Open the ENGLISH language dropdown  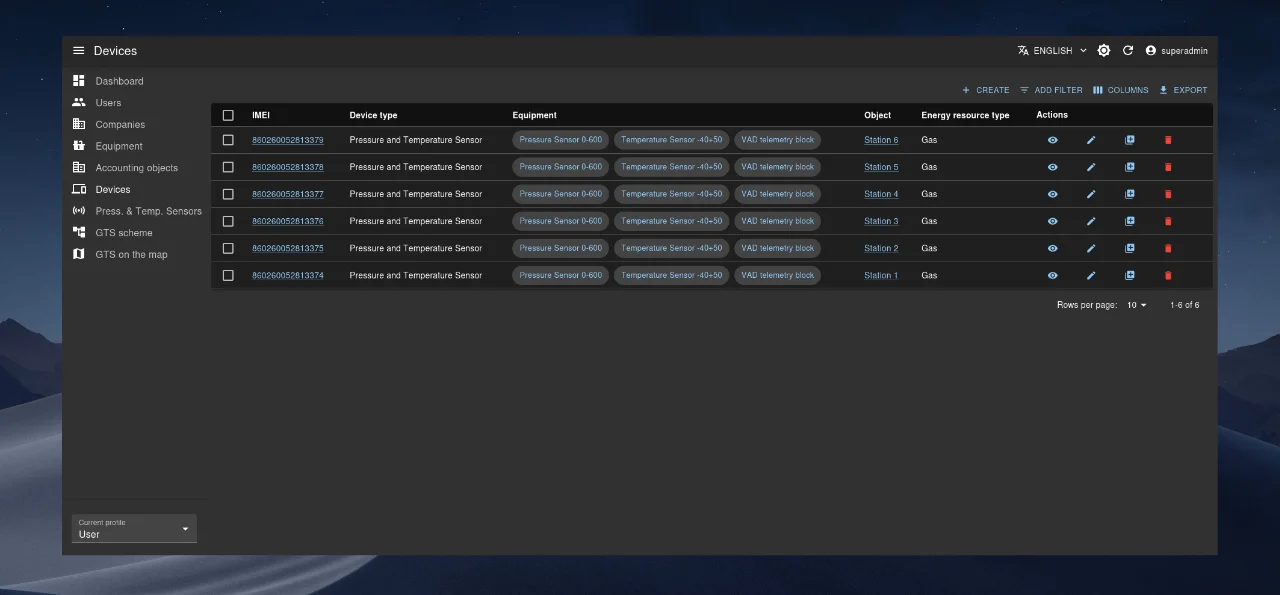click(1052, 51)
